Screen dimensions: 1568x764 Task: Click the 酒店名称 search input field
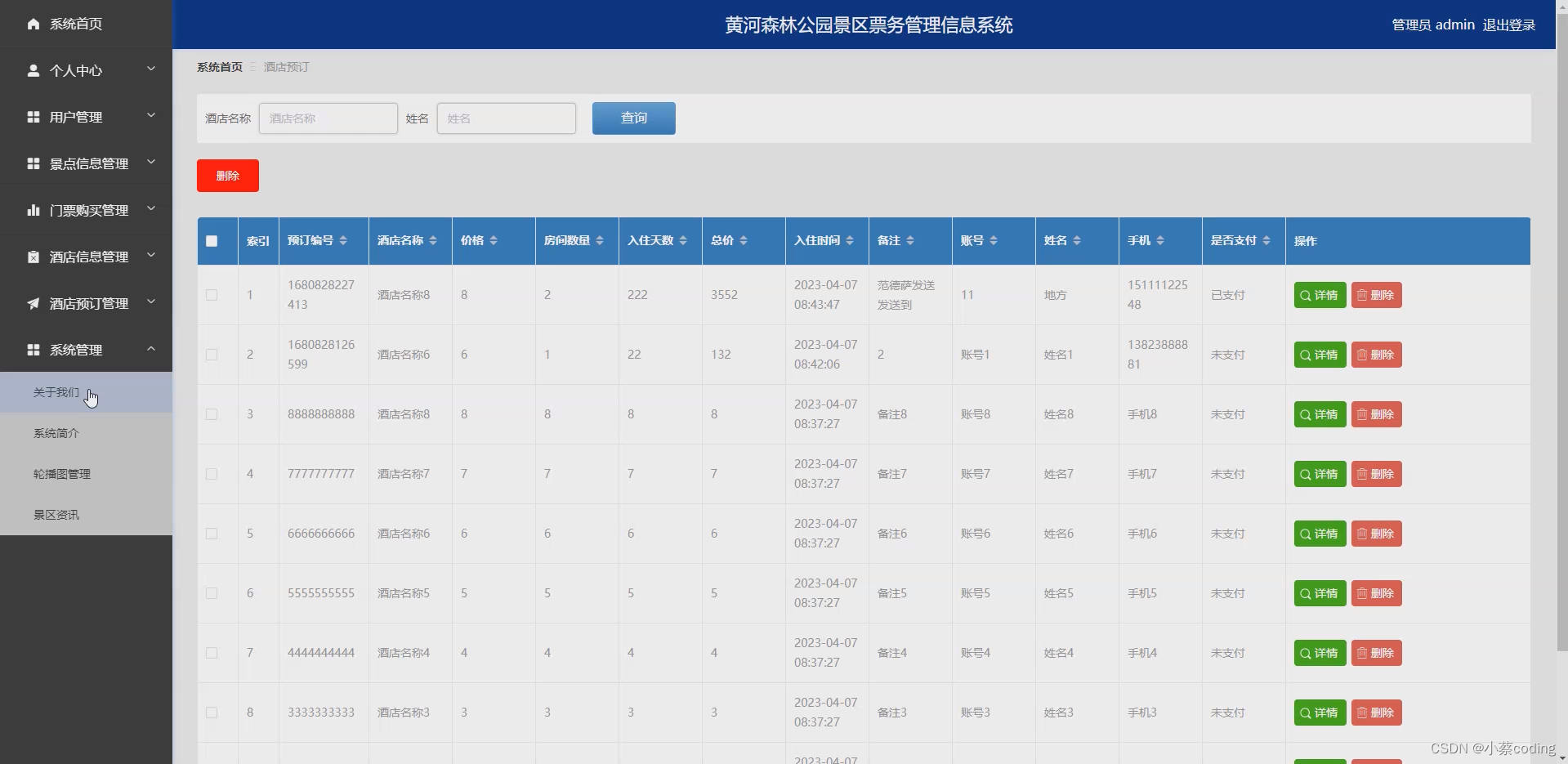[328, 118]
